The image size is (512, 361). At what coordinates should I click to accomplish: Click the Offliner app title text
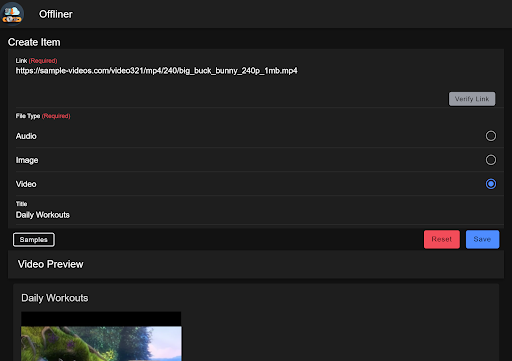[x=56, y=14]
